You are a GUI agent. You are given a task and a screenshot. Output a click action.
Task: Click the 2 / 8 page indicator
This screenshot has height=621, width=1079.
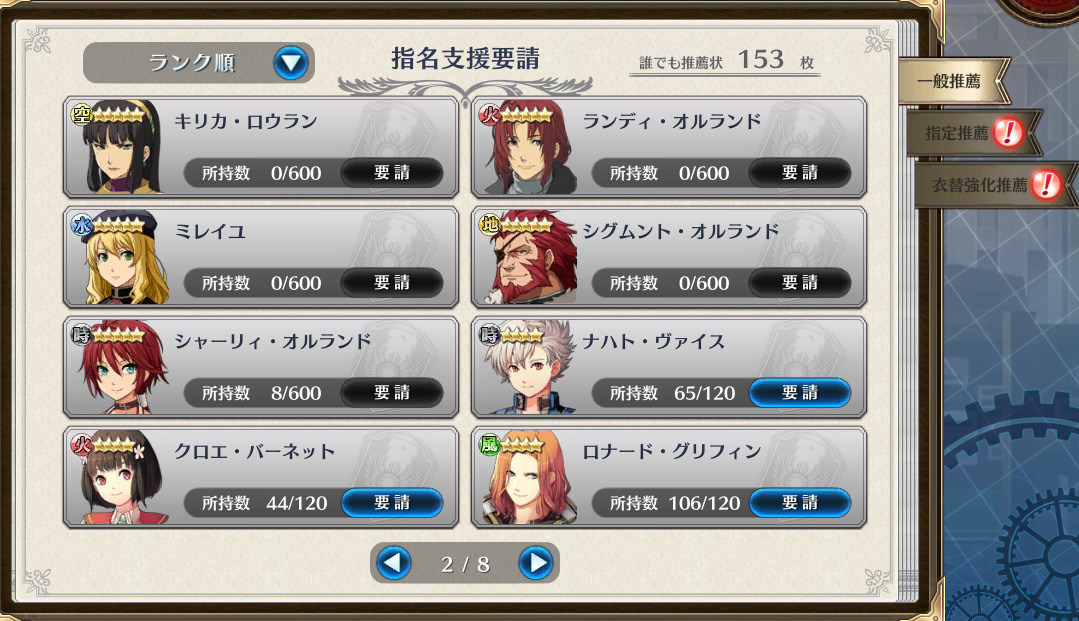click(x=465, y=565)
